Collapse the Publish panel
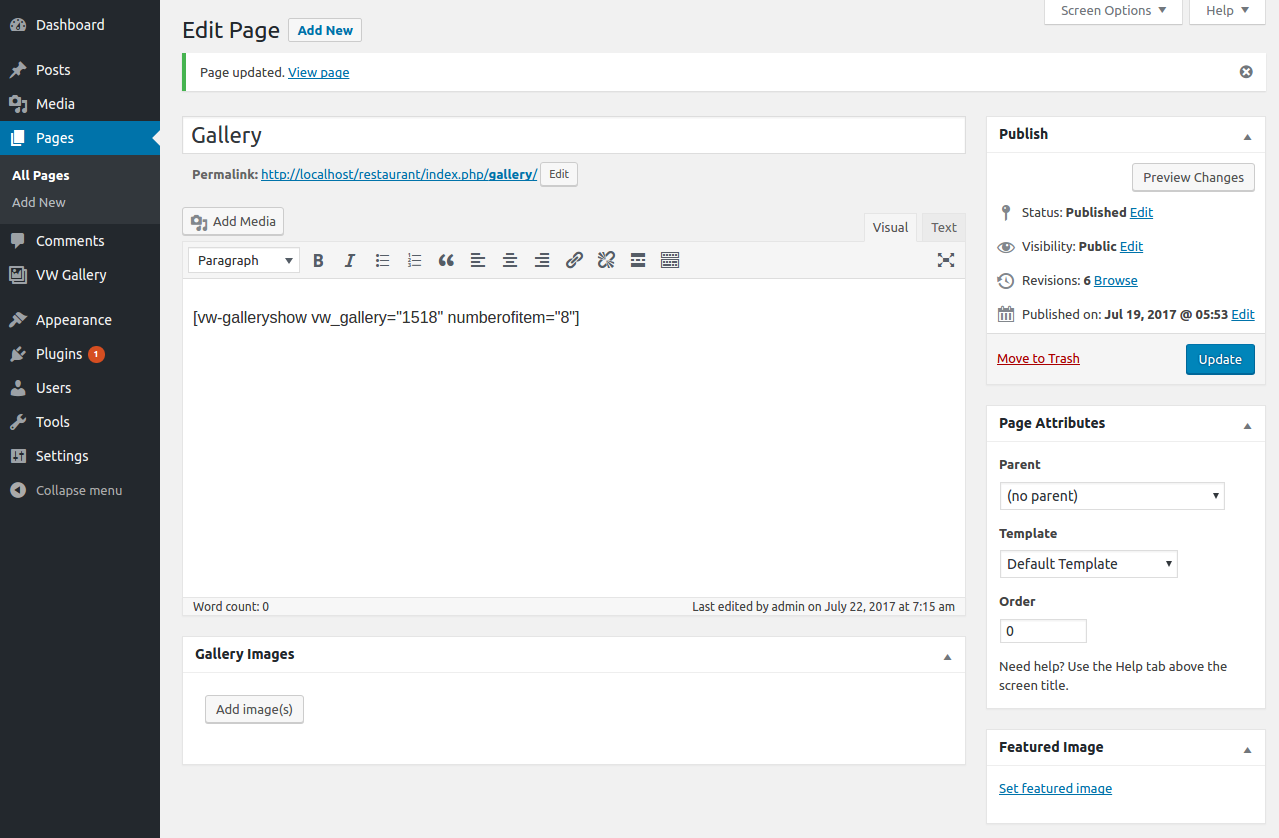 (x=1247, y=135)
